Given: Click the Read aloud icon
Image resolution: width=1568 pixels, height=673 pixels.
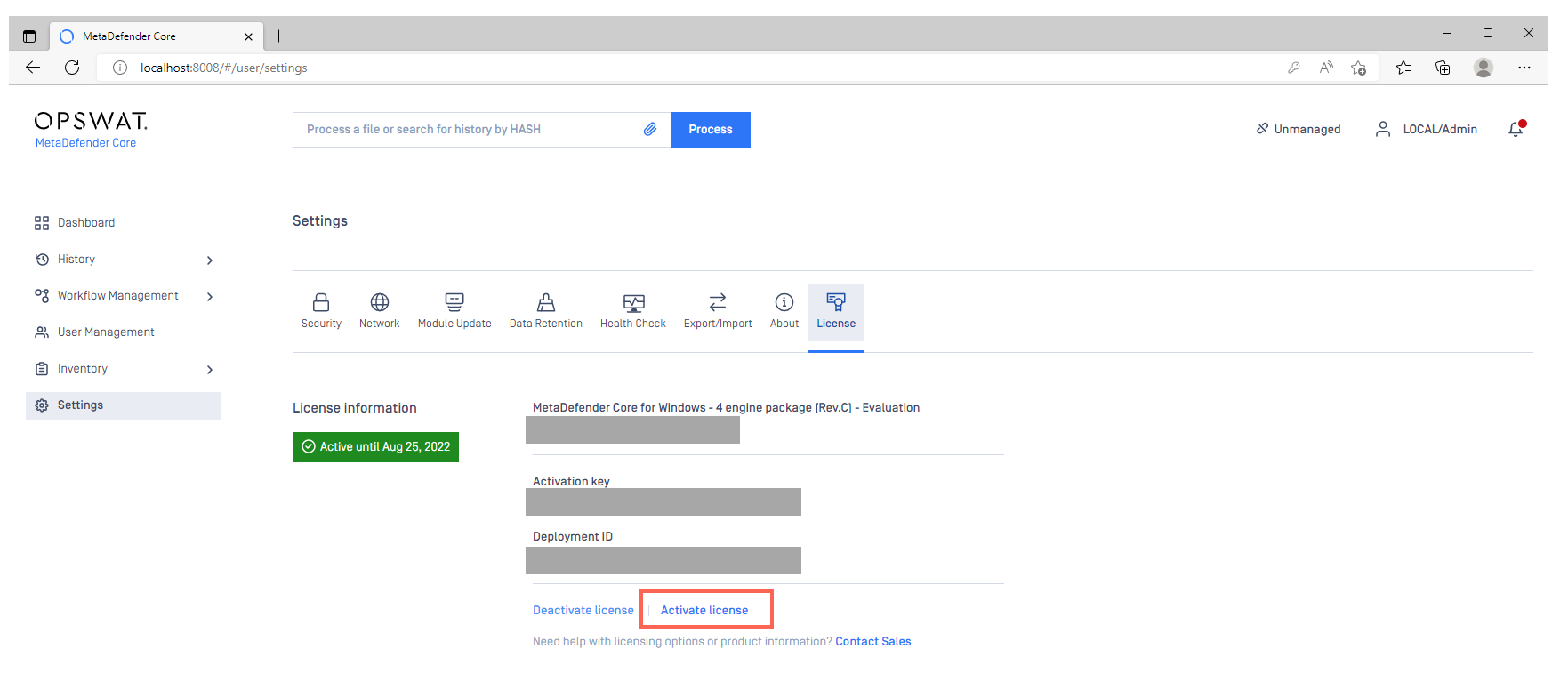Looking at the screenshot, I should click(1326, 68).
